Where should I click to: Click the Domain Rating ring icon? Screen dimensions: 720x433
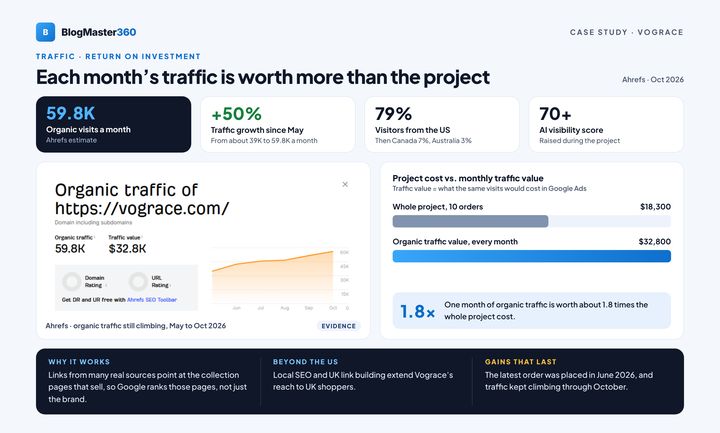(72, 281)
